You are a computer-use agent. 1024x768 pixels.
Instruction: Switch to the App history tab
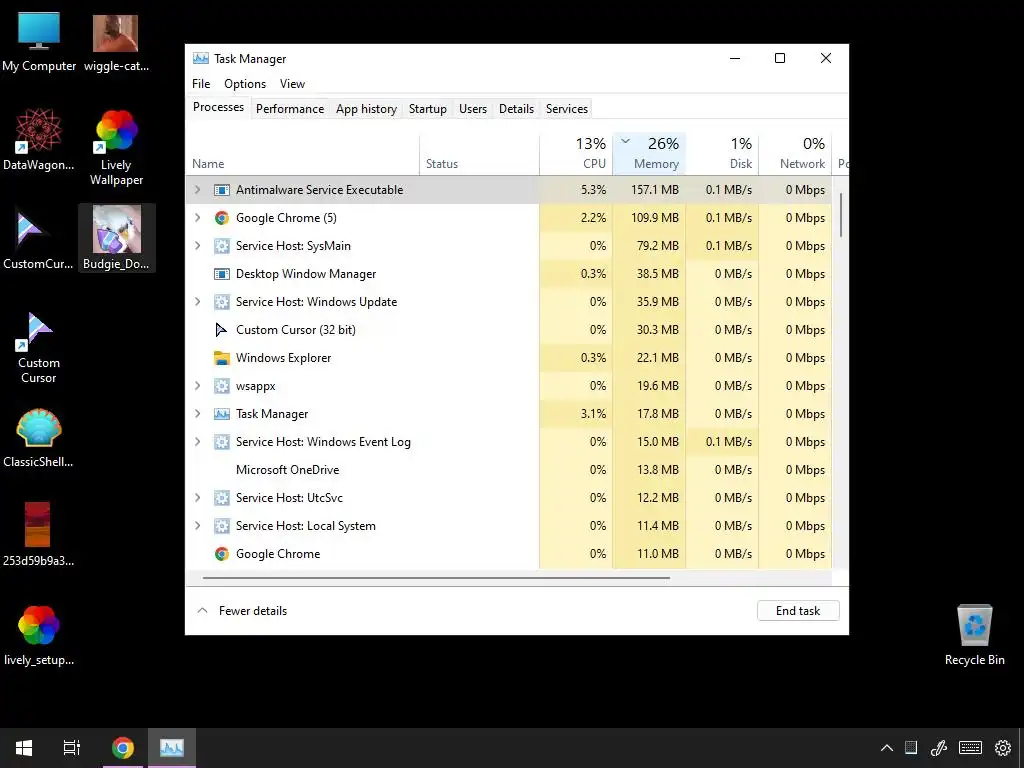[x=366, y=109]
